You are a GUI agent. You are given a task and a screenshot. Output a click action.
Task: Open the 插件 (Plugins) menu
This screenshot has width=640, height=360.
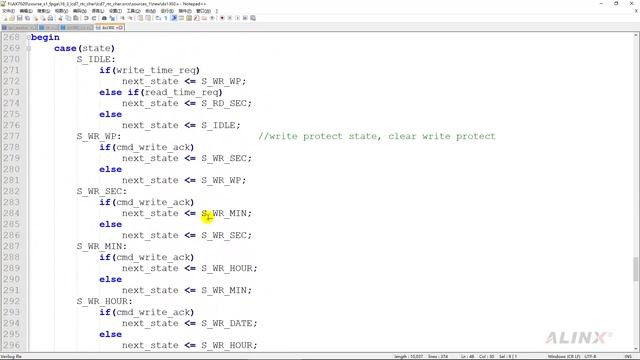coord(185,11)
